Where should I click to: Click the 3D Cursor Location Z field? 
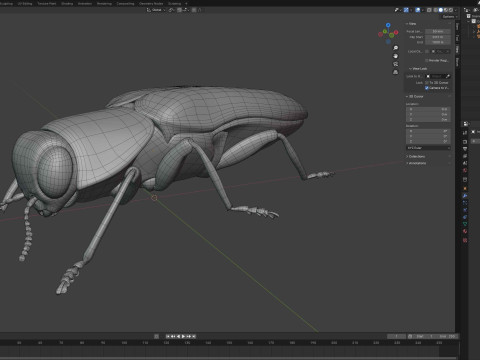[428, 120]
